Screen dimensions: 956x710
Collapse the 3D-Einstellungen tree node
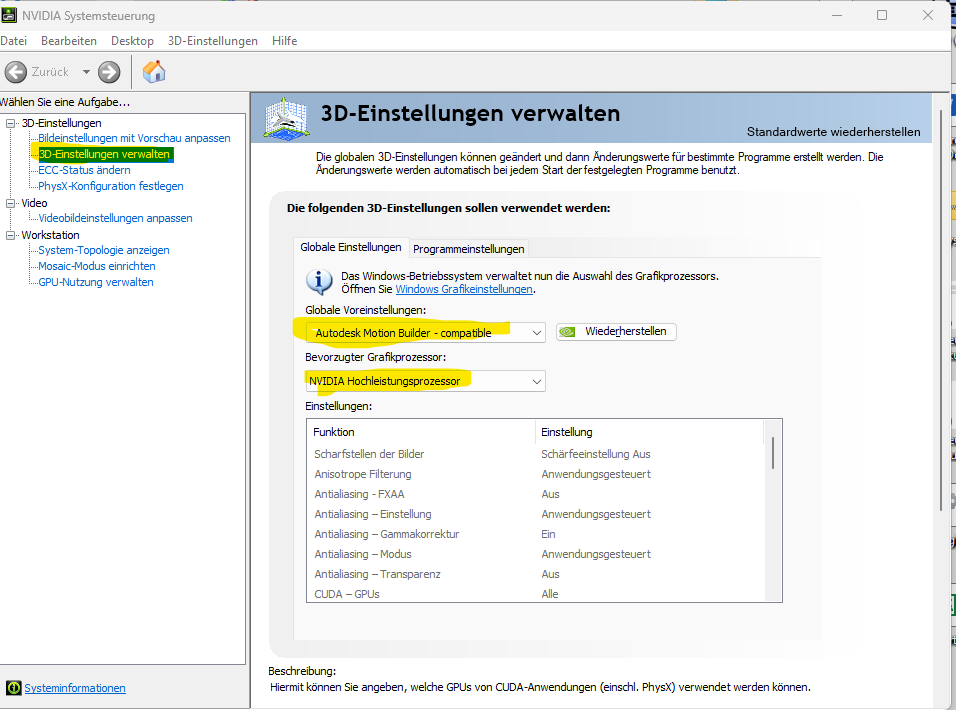click(10, 123)
